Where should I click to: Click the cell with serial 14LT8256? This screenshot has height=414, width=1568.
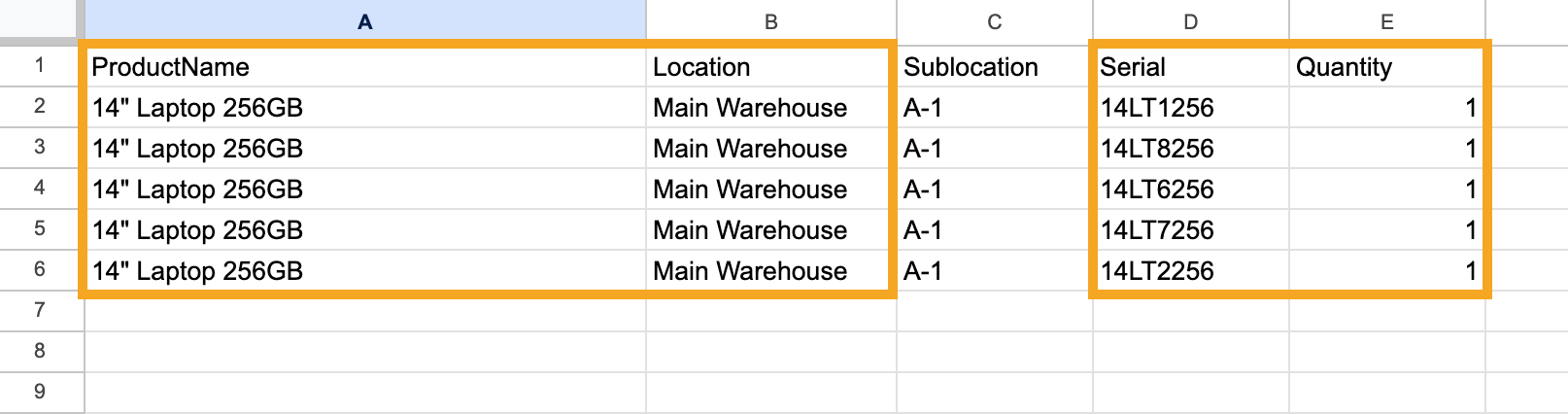coord(1191,149)
